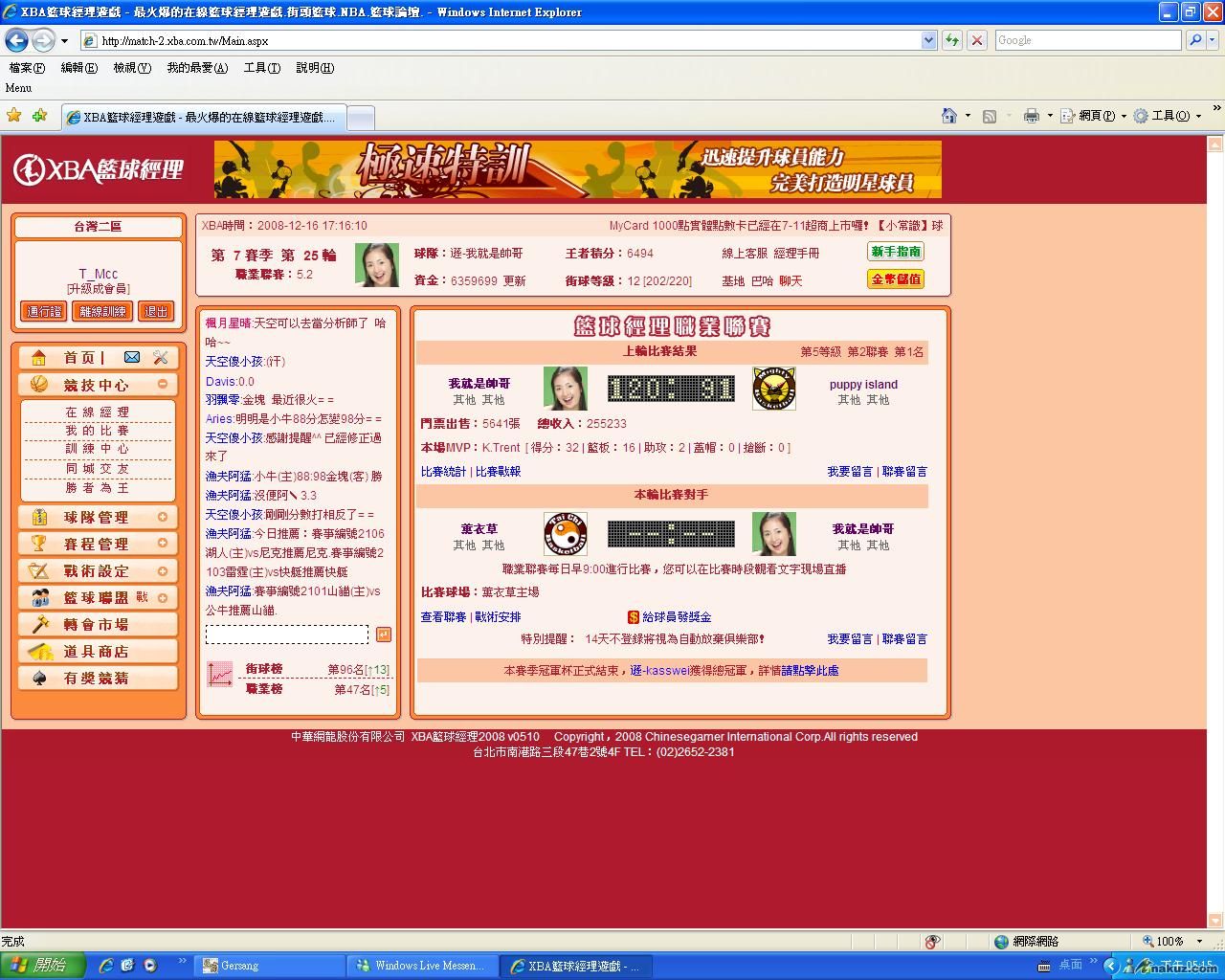Click the 新手指南 button
The width and height of the screenshot is (1225, 980).
896,252
